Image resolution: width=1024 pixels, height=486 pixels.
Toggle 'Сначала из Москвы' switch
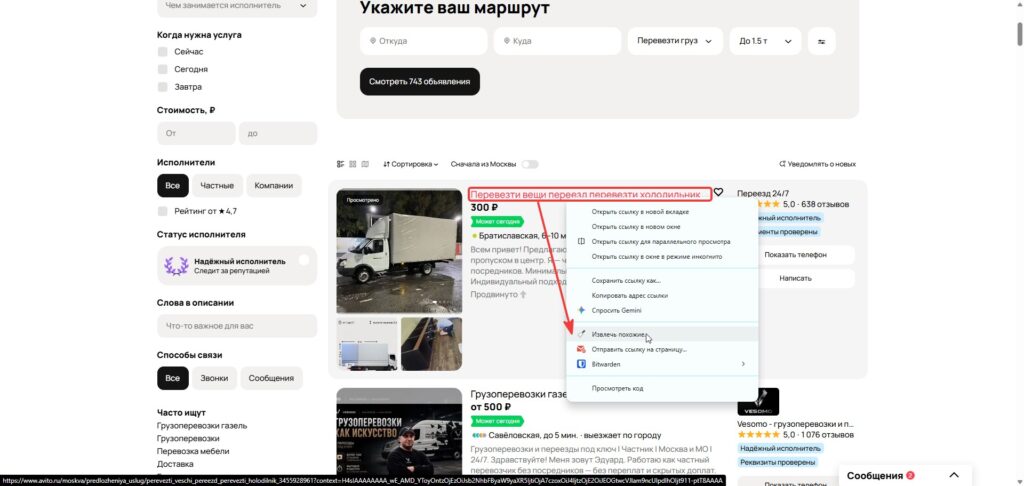pyautogui.click(x=530, y=164)
